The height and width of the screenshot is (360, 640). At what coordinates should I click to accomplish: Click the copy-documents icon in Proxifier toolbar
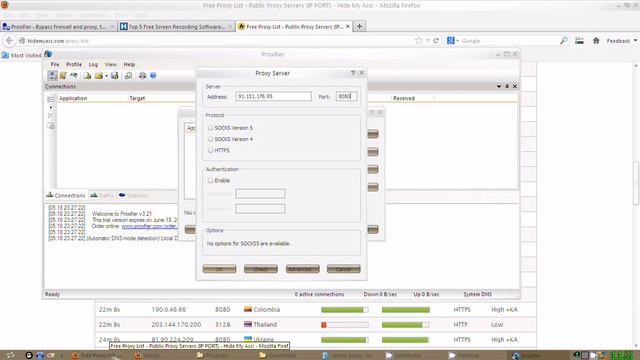pyautogui.click(x=128, y=76)
